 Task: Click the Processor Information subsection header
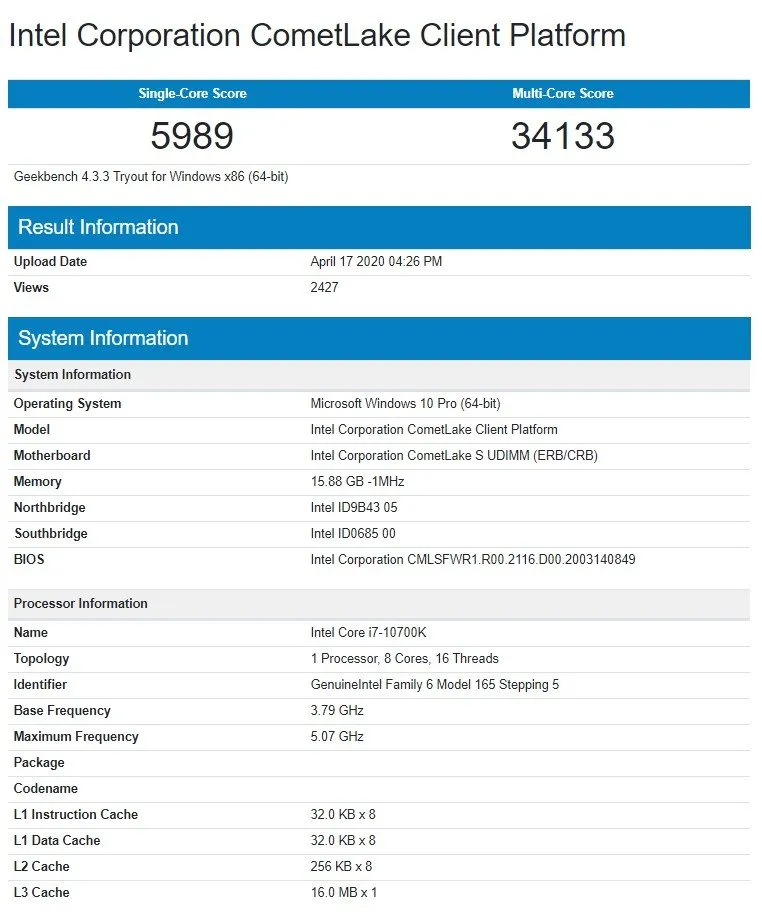[x=80, y=604]
